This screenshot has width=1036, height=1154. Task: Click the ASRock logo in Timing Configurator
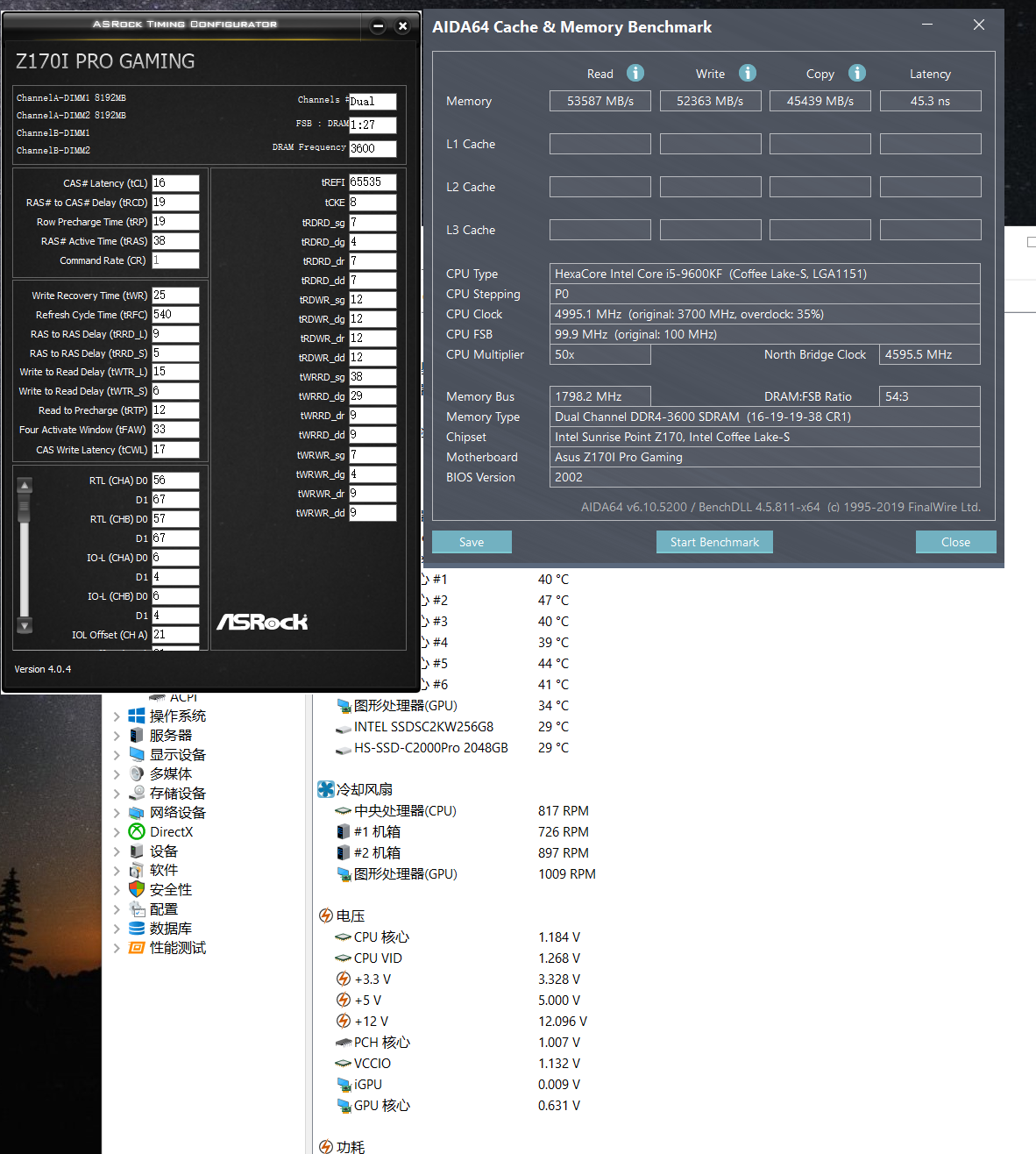coord(261,622)
